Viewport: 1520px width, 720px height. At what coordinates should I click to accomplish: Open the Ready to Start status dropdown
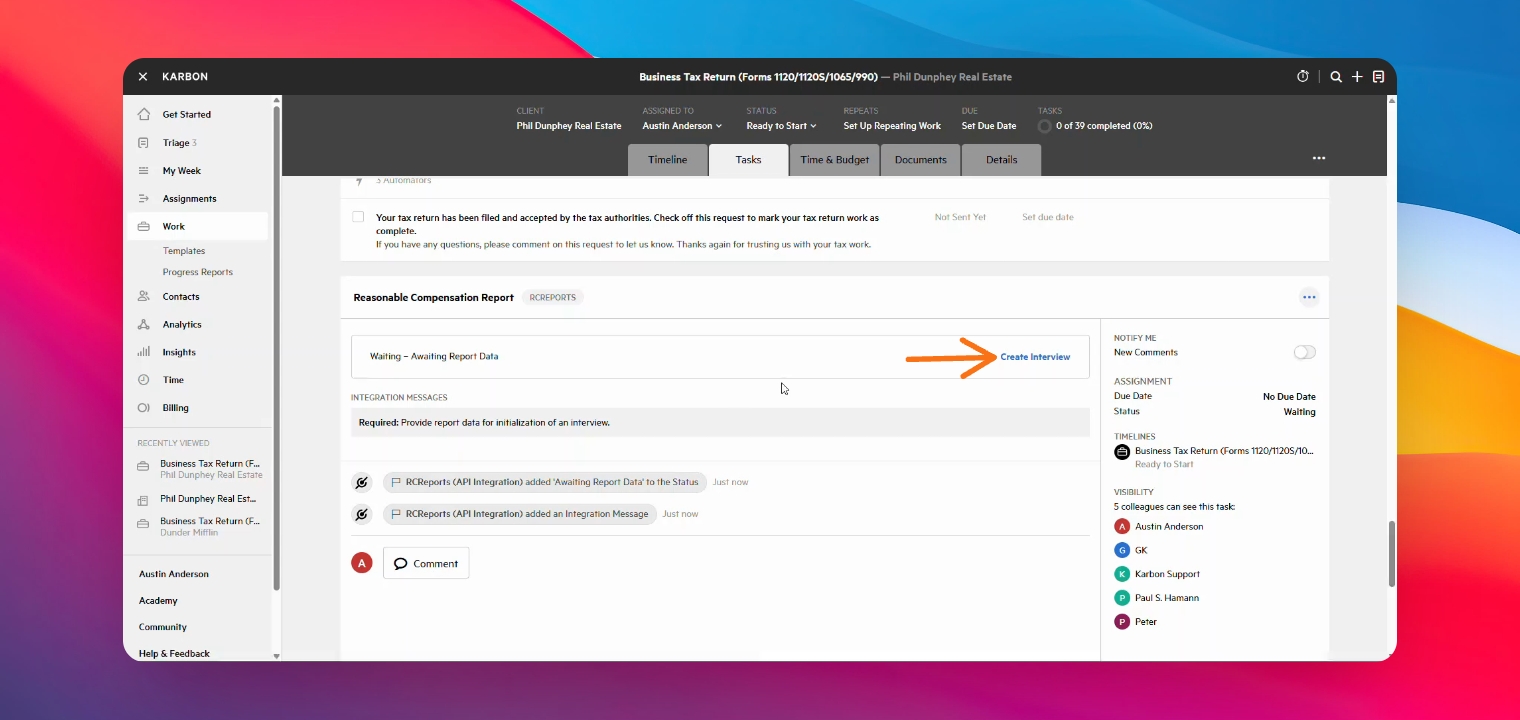[x=781, y=126]
